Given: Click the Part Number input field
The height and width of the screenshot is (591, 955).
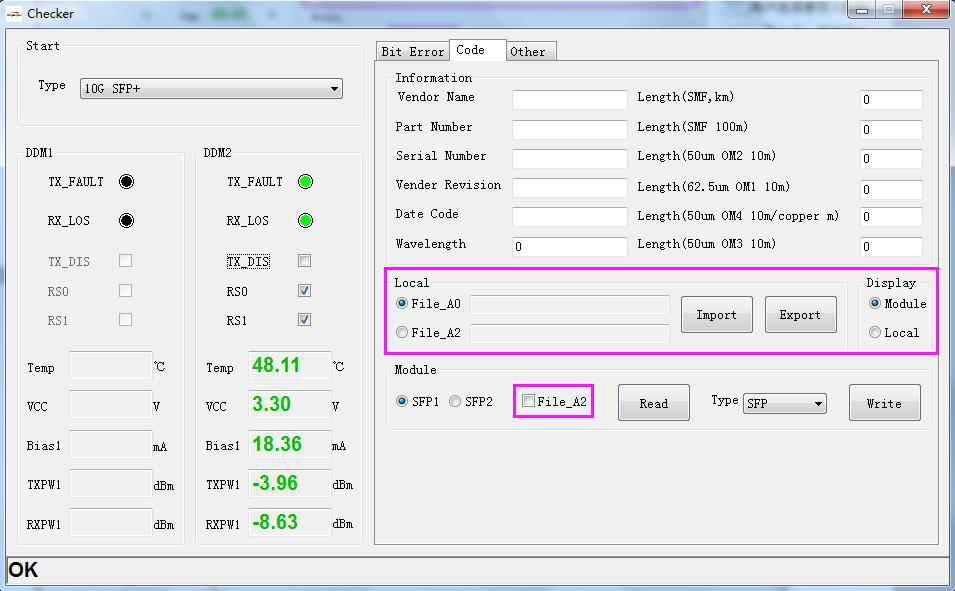Looking at the screenshot, I should 569,129.
